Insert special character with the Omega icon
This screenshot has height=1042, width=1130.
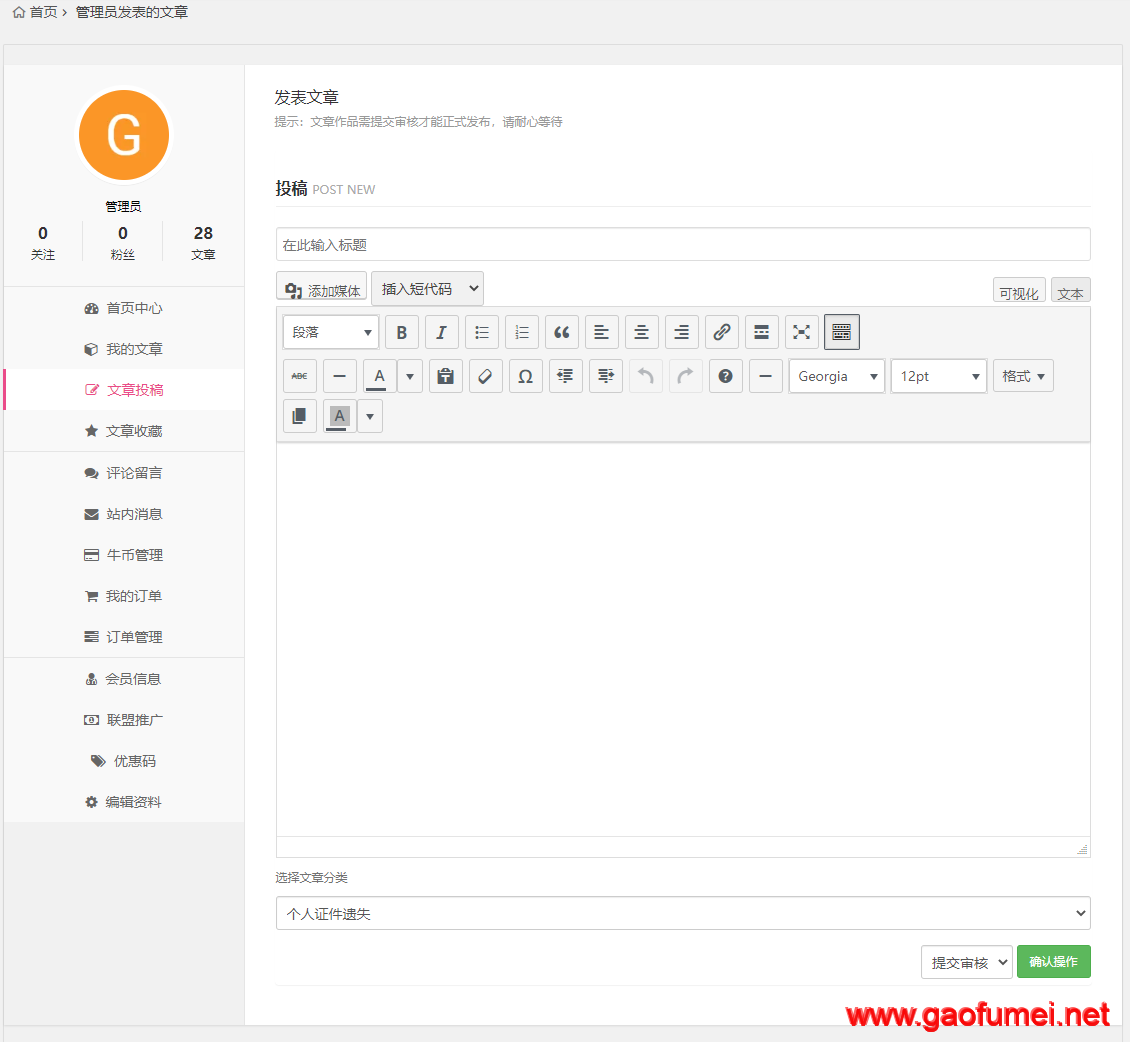click(x=526, y=376)
